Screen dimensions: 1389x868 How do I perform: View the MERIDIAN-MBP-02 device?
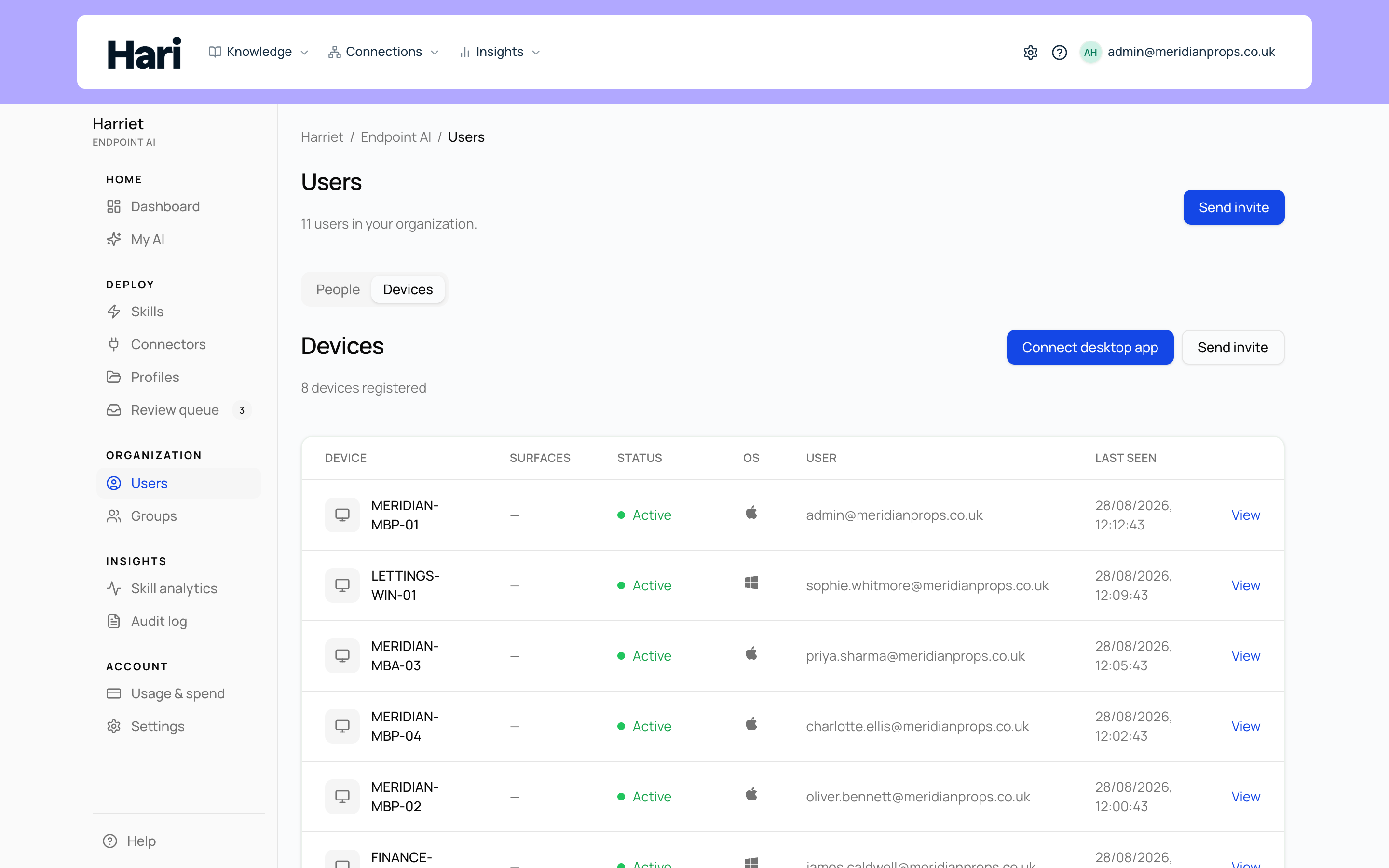click(x=1245, y=797)
